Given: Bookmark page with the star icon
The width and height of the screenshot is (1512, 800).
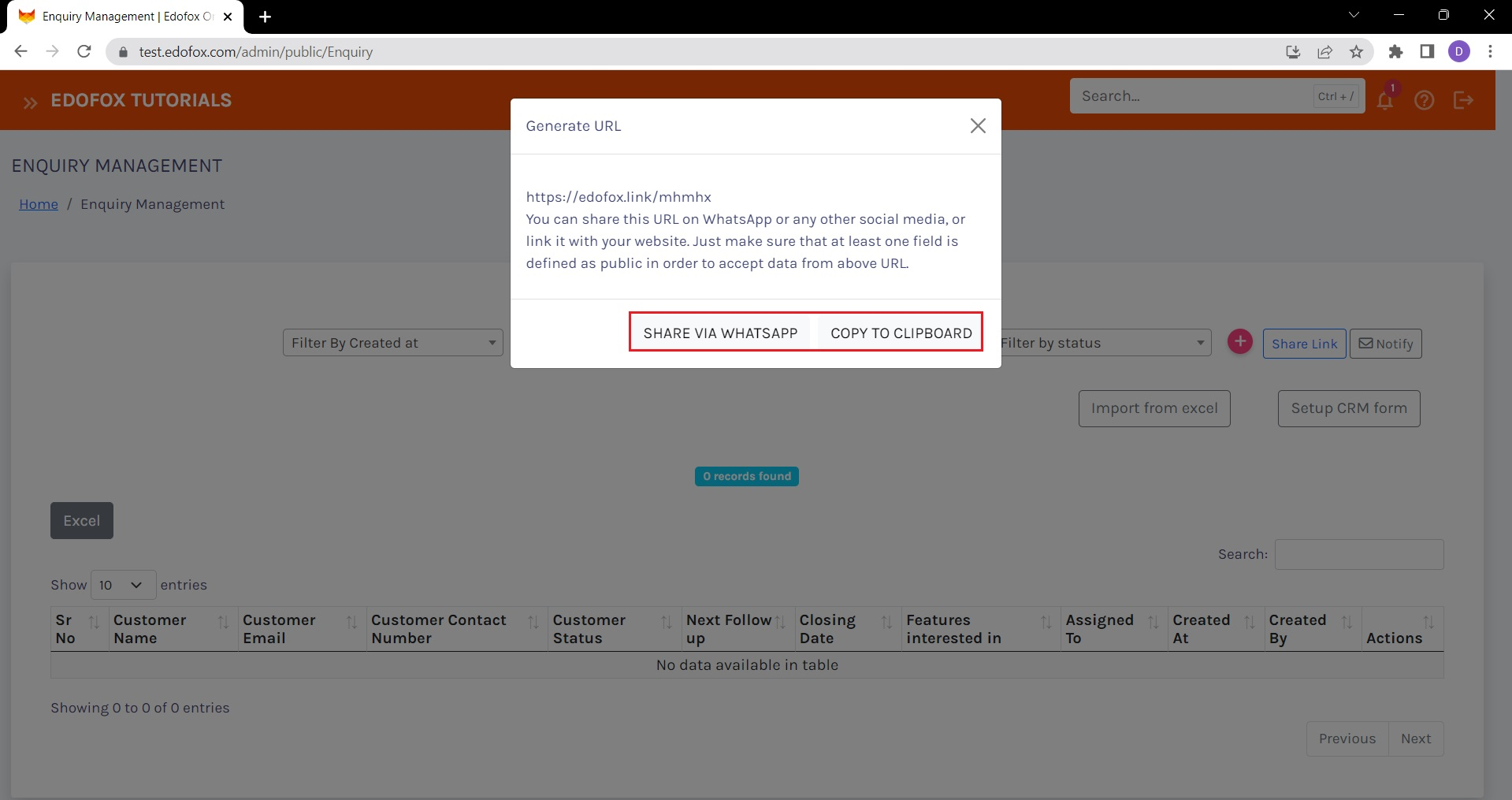Looking at the screenshot, I should coord(1356,52).
